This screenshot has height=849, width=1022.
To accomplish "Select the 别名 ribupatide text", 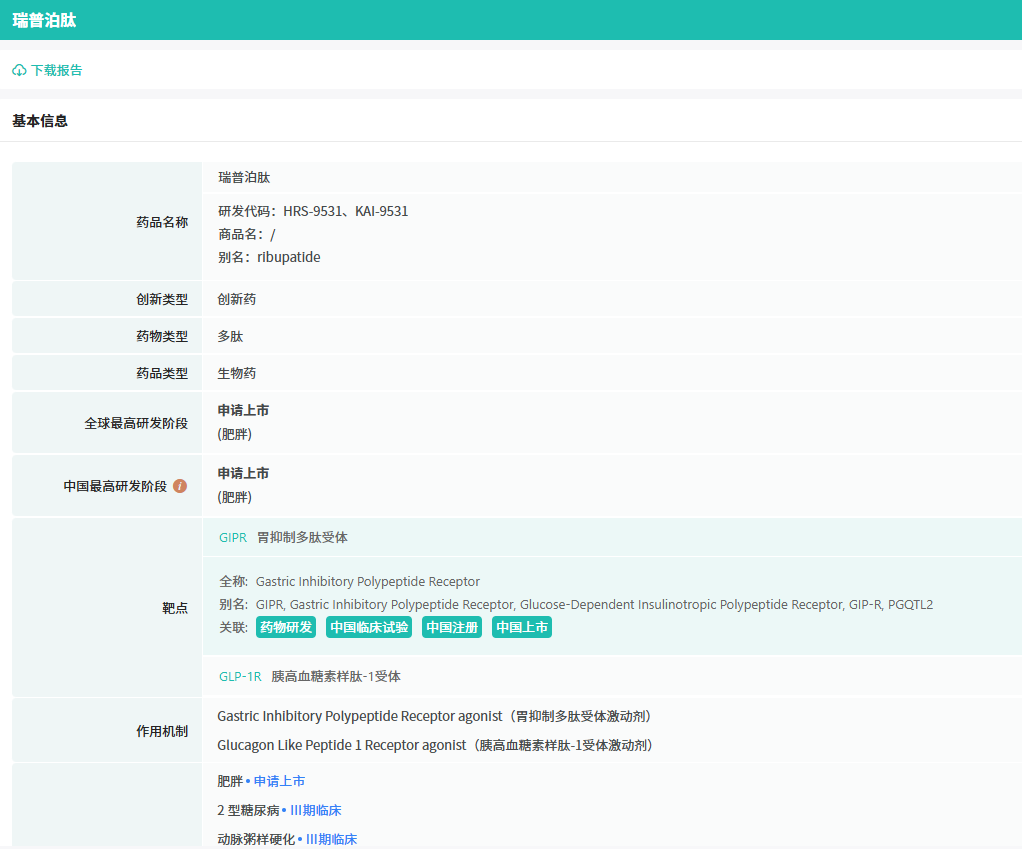I will (269, 257).
